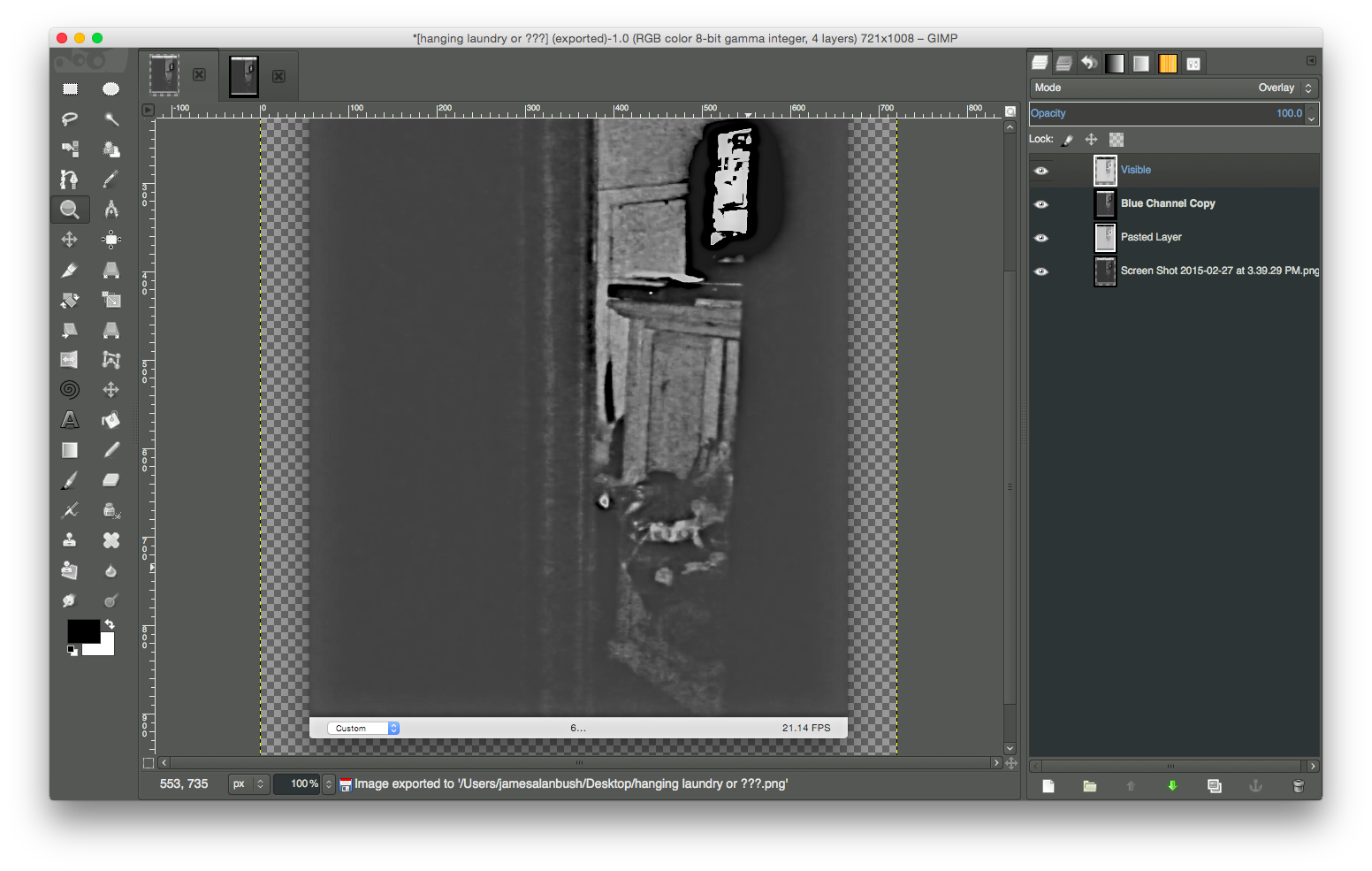Toggle Quick Mask at canvas corner
Image resolution: width=1372 pixels, height=871 pixels.
[x=149, y=763]
